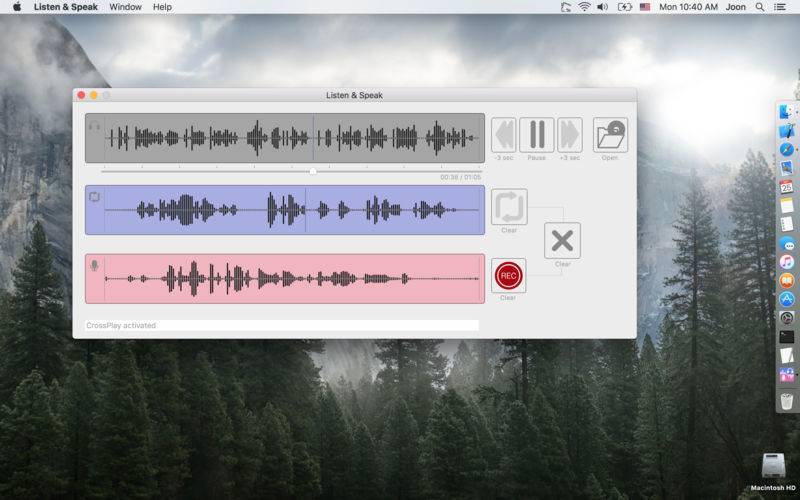Click inside the blue loop waveform
The height and width of the screenshot is (500, 800).
(285, 210)
